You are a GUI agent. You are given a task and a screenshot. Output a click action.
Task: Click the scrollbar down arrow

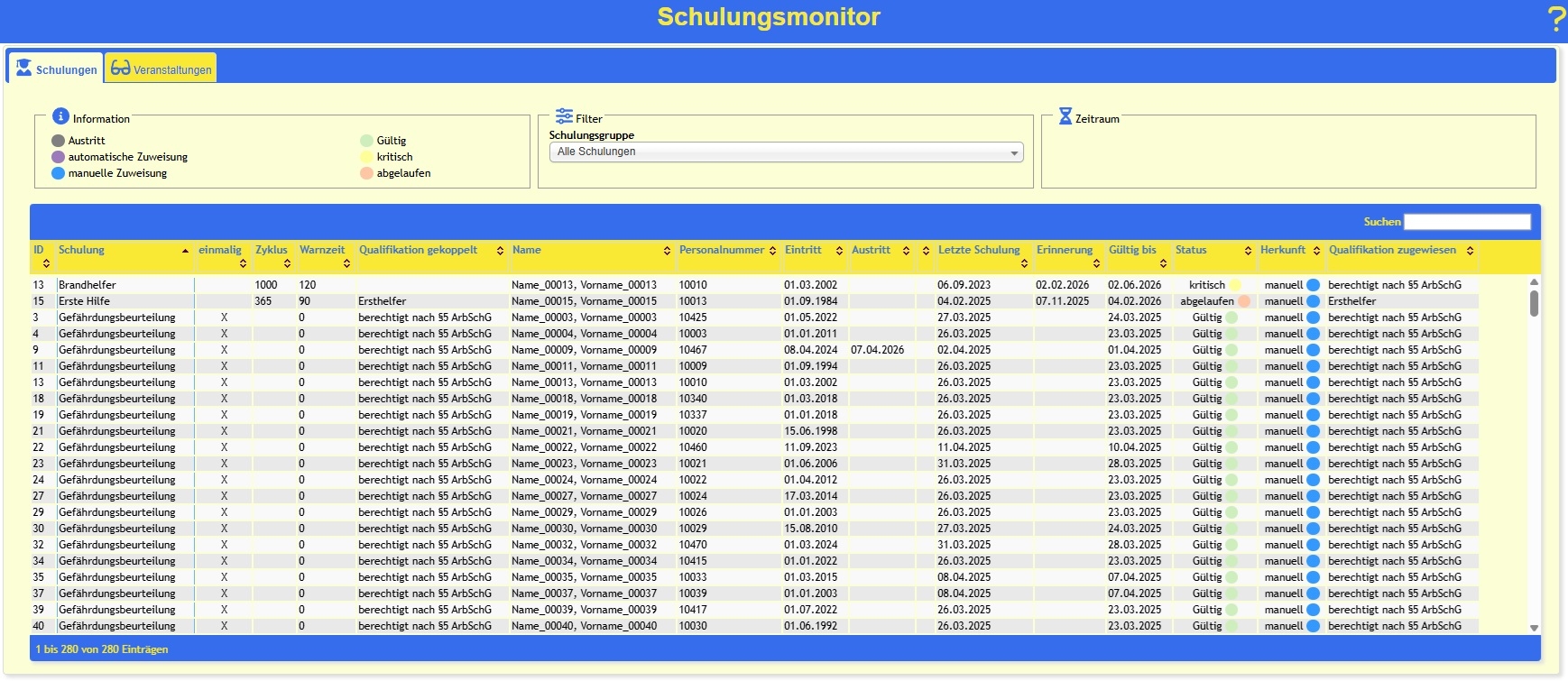(1534, 628)
